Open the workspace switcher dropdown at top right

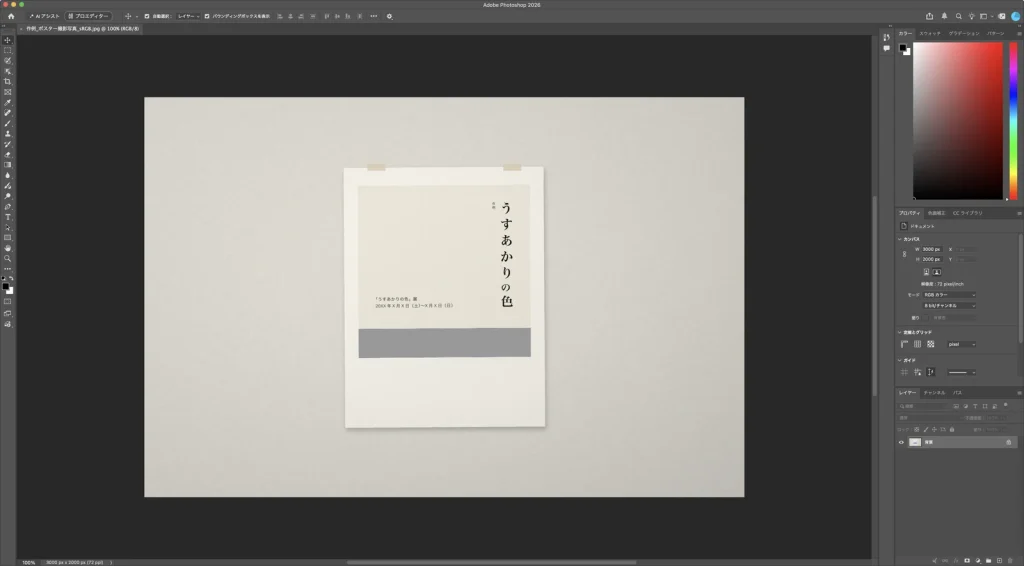point(985,16)
